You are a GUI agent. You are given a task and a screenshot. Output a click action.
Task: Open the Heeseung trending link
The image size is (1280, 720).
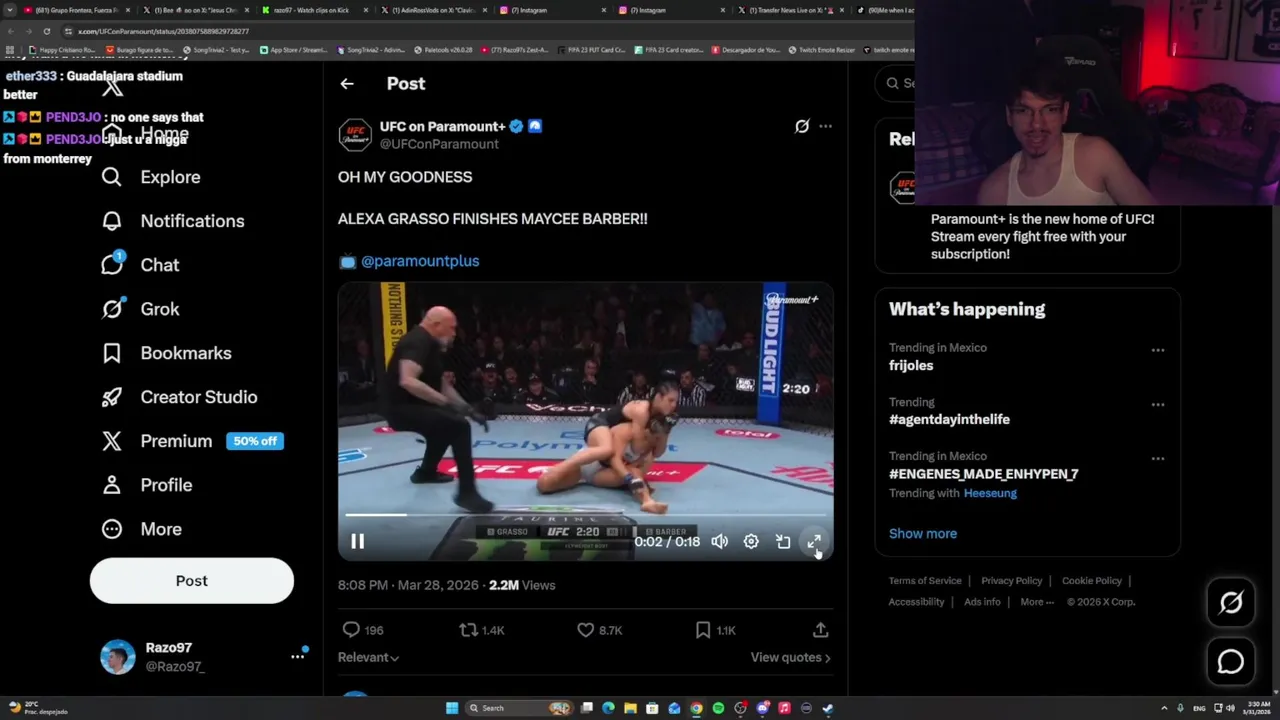pos(990,493)
